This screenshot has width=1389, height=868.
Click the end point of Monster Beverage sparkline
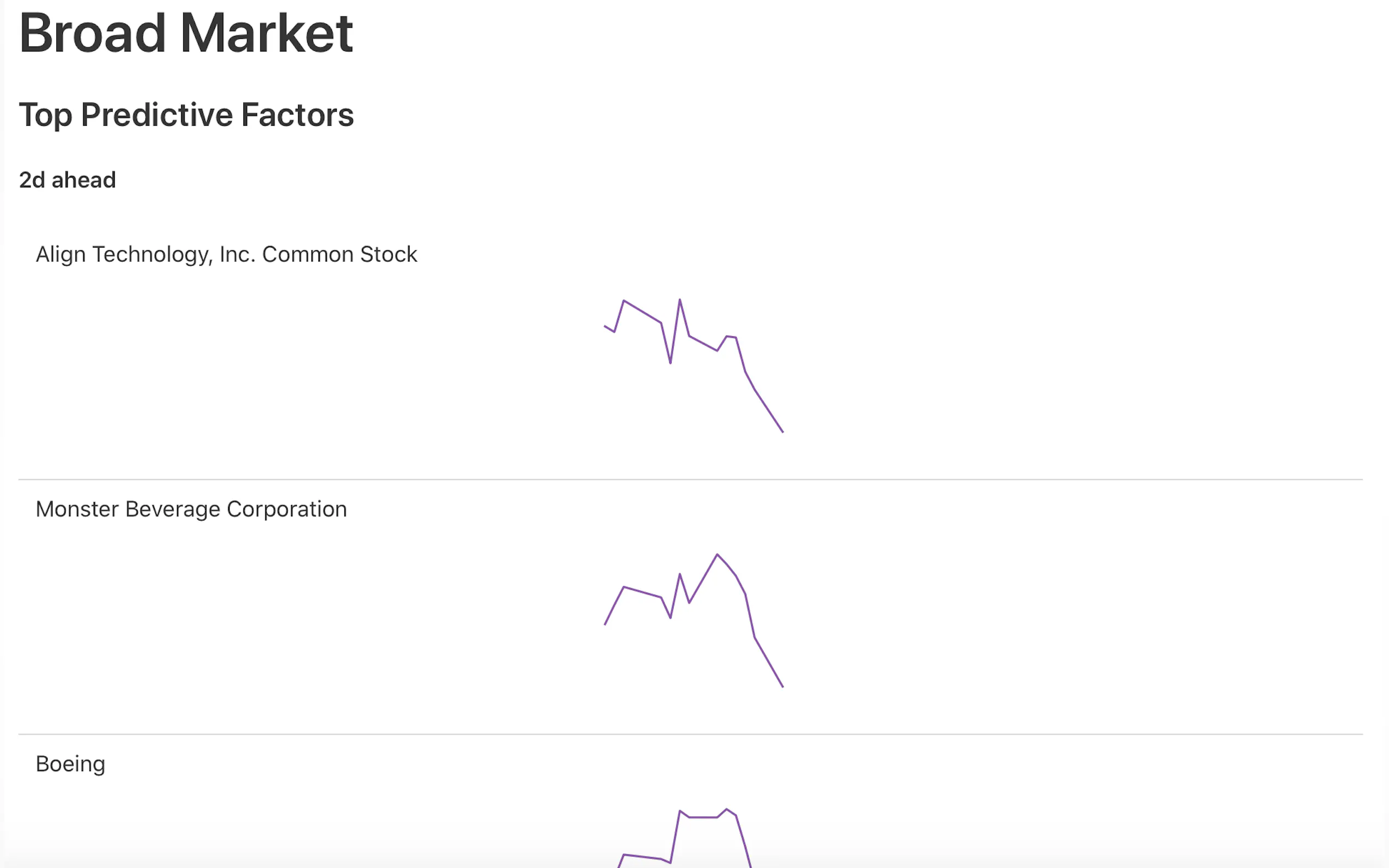pyautogui.click(x=783, y=687)
